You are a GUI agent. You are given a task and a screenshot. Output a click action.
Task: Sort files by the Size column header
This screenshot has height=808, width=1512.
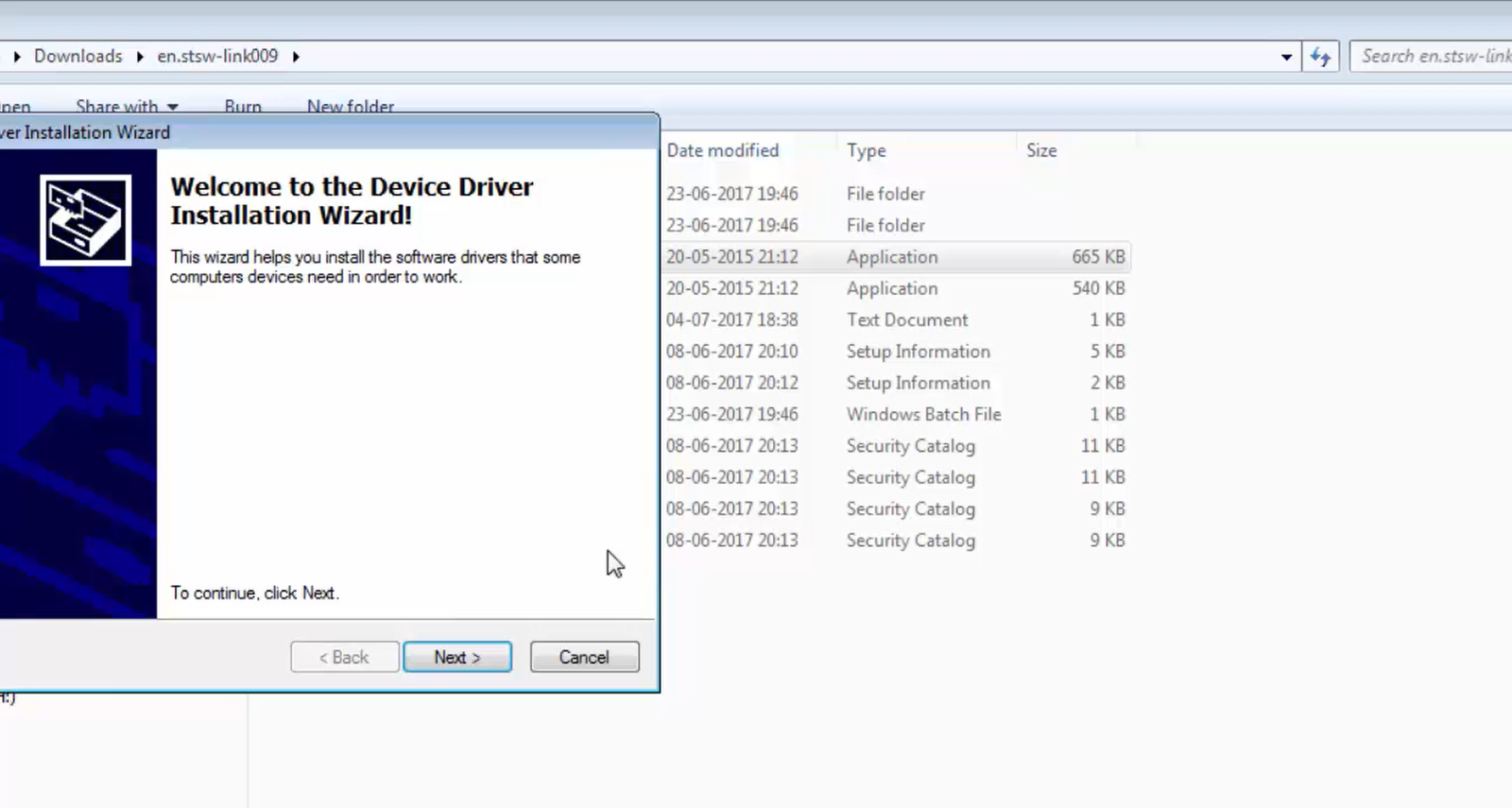(1041, 150)
